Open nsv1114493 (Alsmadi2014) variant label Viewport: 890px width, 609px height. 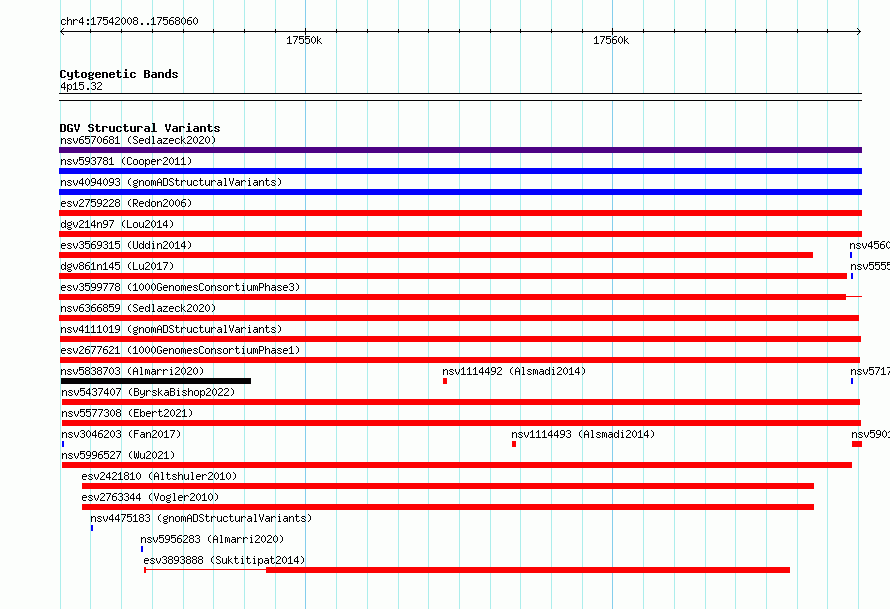pyautogui.click(x=583, y=434)
